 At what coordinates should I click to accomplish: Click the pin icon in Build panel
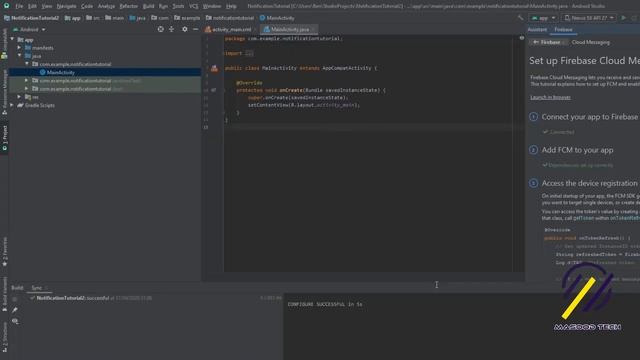(15, 310)
